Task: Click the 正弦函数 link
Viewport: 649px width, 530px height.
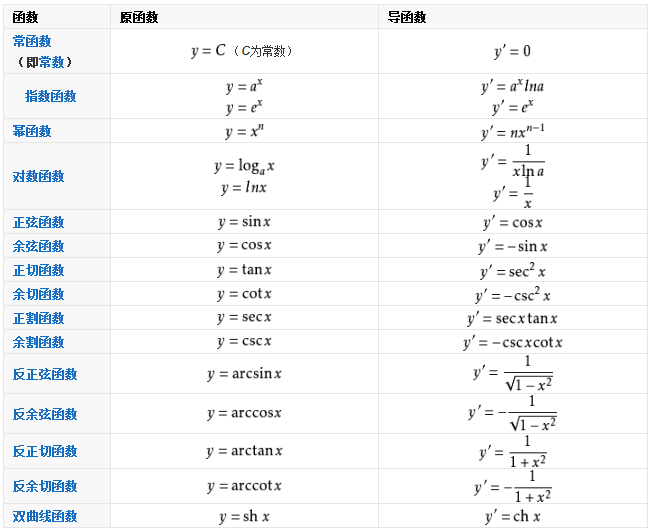Action: [x=38, y=222]
